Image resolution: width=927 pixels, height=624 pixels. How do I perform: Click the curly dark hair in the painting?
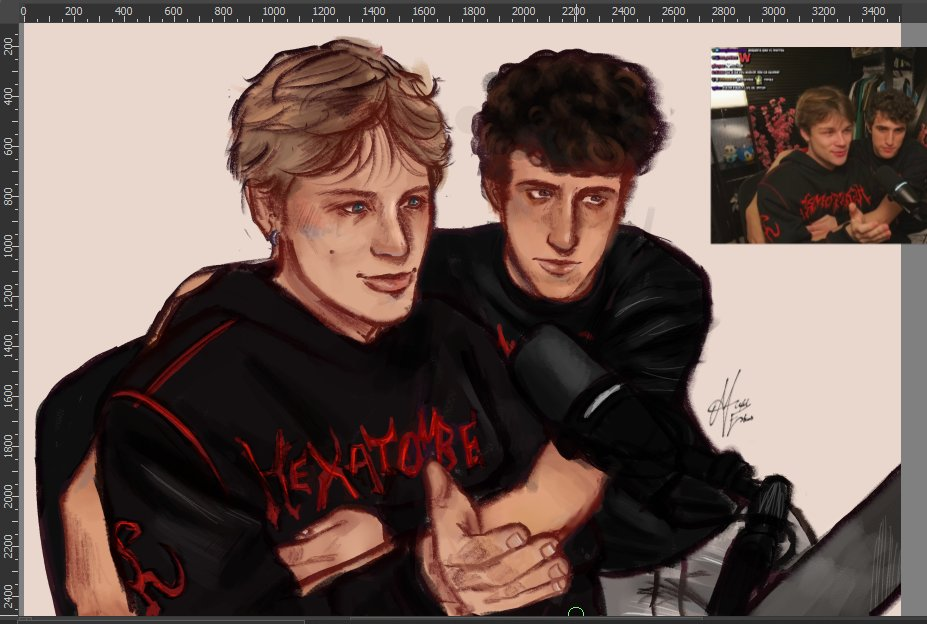coord(570,110)
